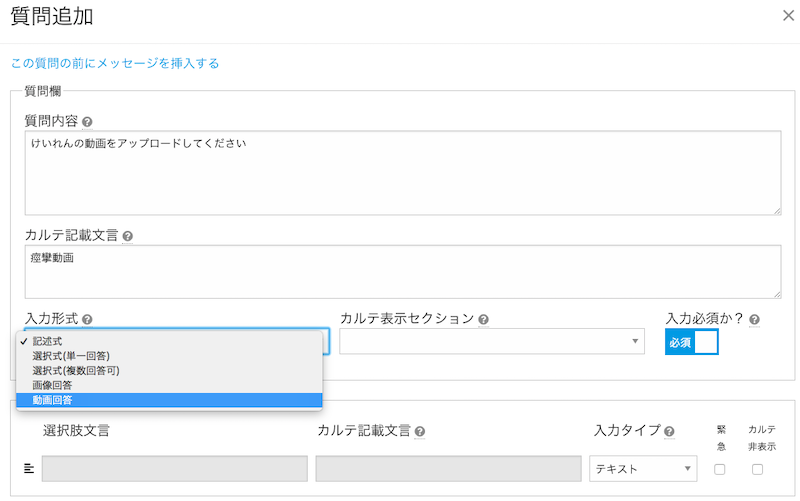The image size is (800, 501).
Task: Click help icon beside 入力タイプ
Action: coord(669,431)
